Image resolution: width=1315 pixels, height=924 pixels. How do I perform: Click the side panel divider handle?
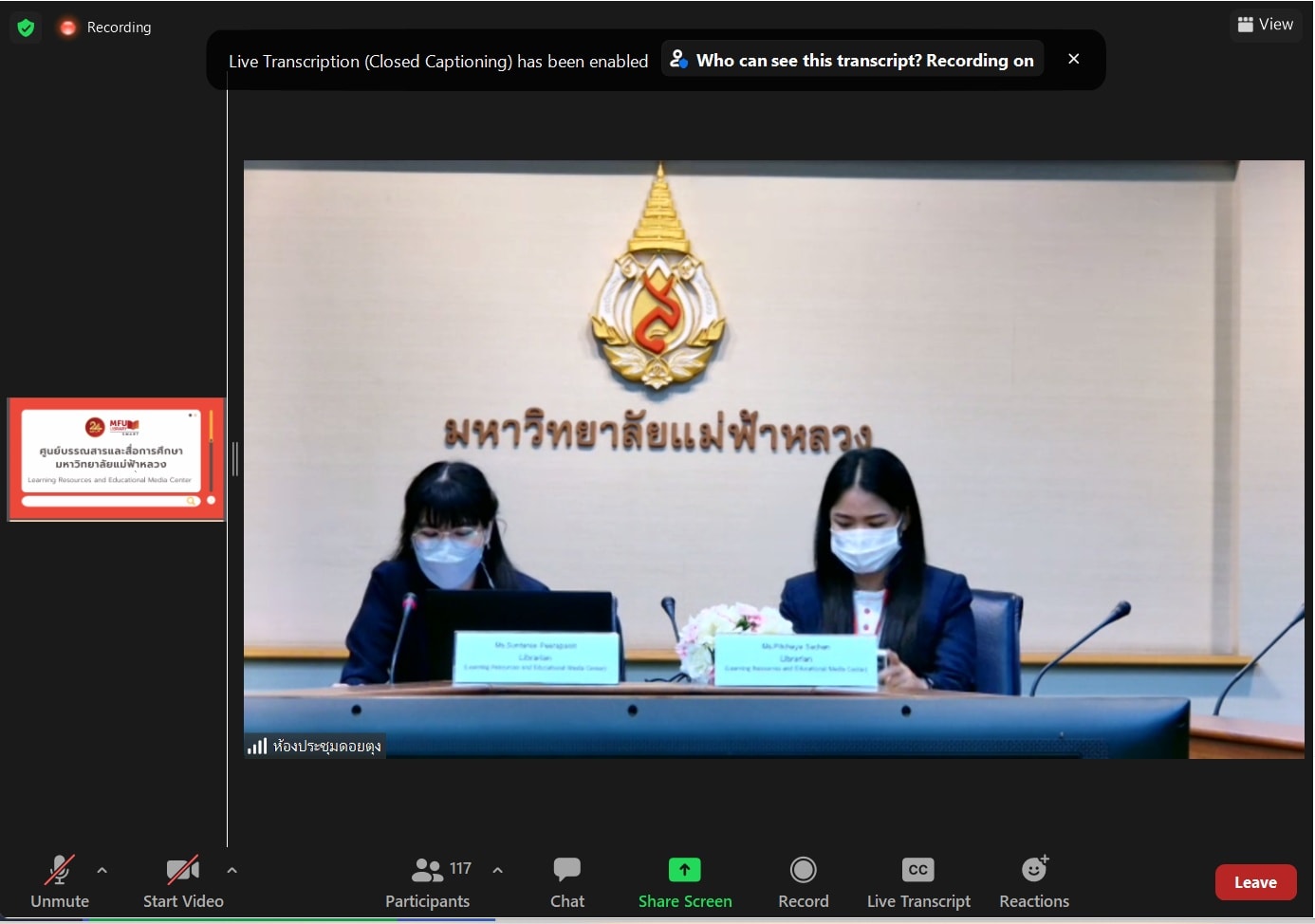234,459
